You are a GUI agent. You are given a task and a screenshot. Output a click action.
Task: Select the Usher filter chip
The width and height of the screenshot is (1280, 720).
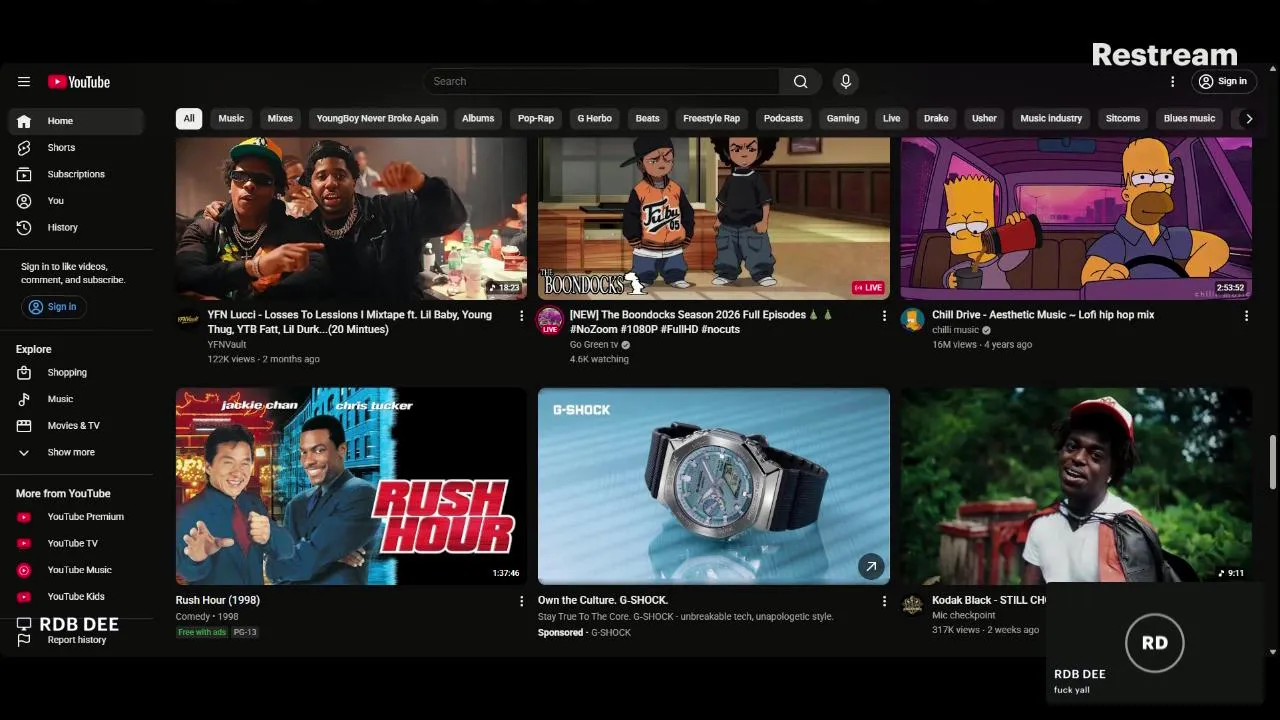pyautogui.click(x=984, y=118)
